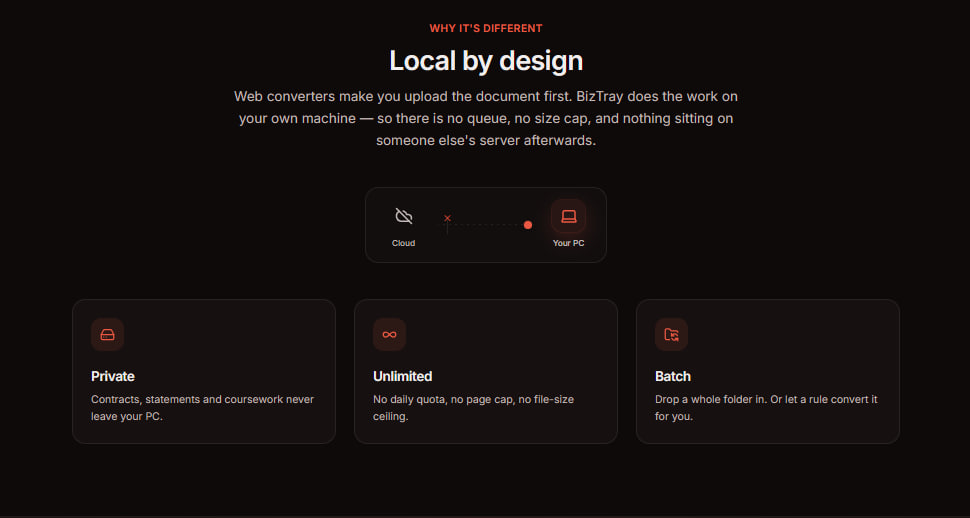Click the 'Local by design' heading
Image resolution: width=970 pixels, height=518 pixels.
pyautogui.click(x=486, y=61)
